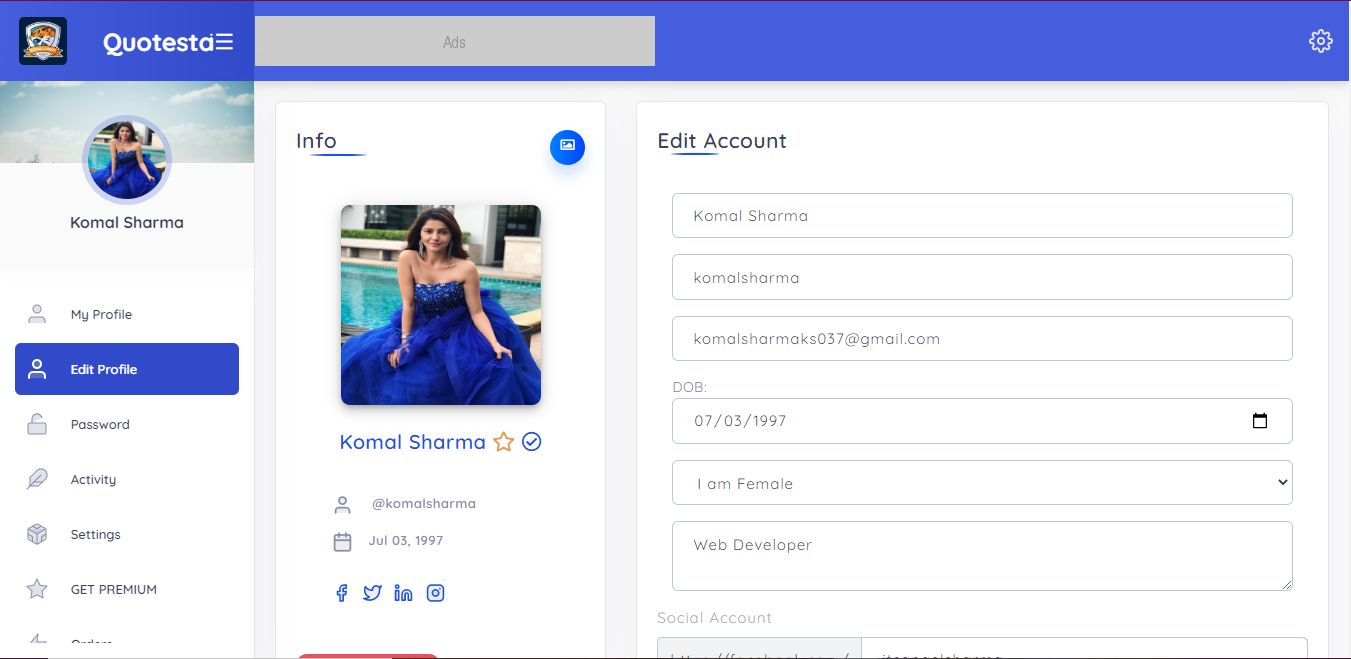Screen dimensions: 1351x659
Task: Select Password in the sidebar menu
Action: tap(100, 424)
